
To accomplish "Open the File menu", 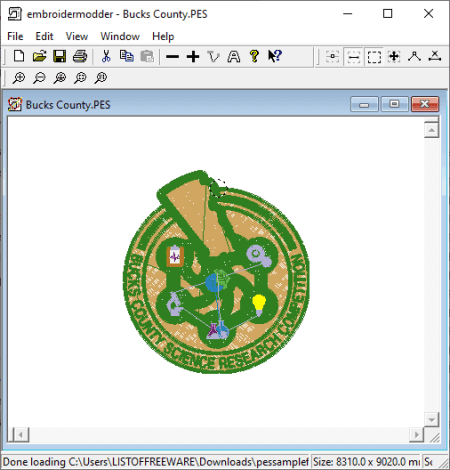I will [15, 36].
